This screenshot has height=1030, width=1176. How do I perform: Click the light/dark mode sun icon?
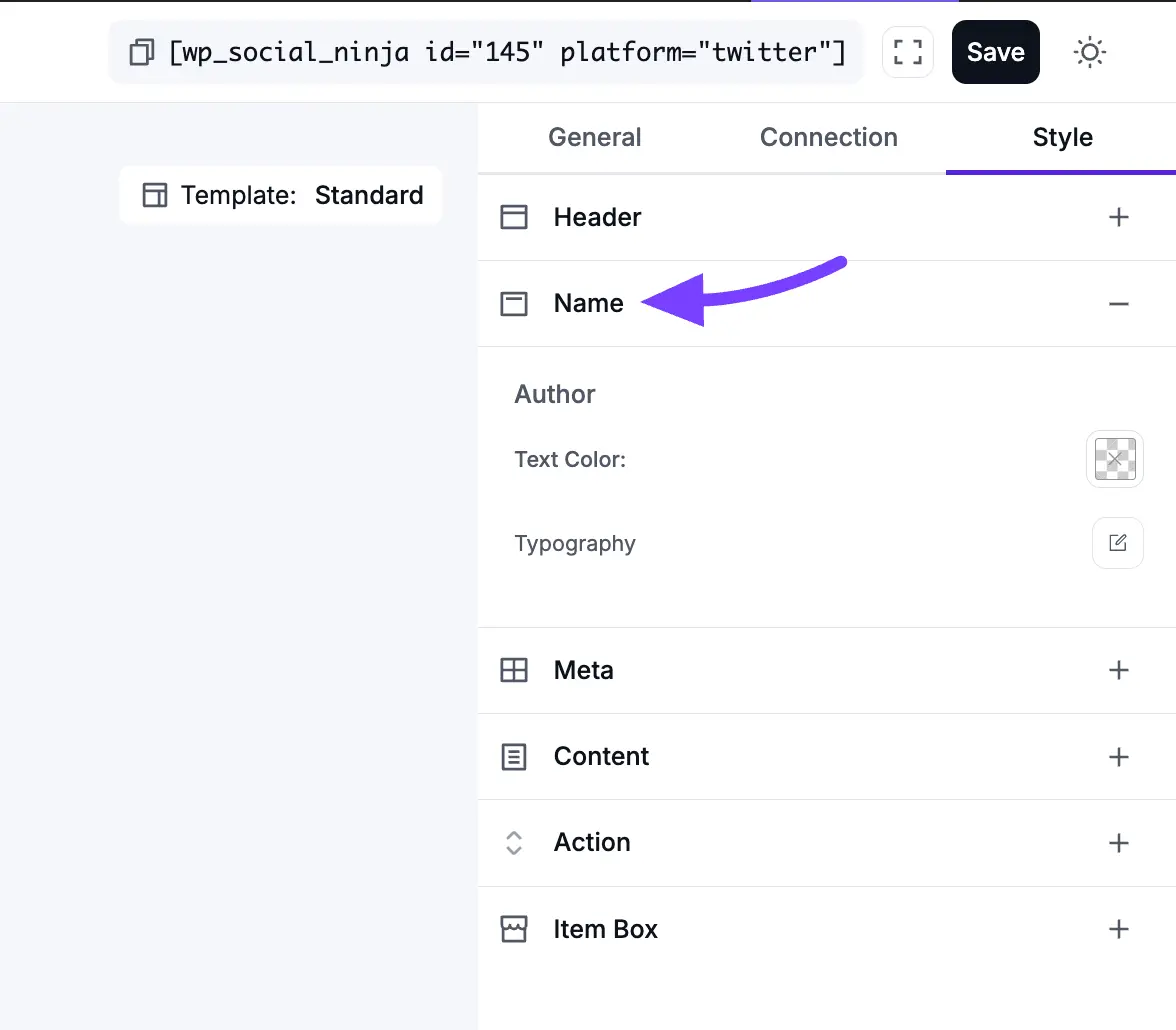1089,52
